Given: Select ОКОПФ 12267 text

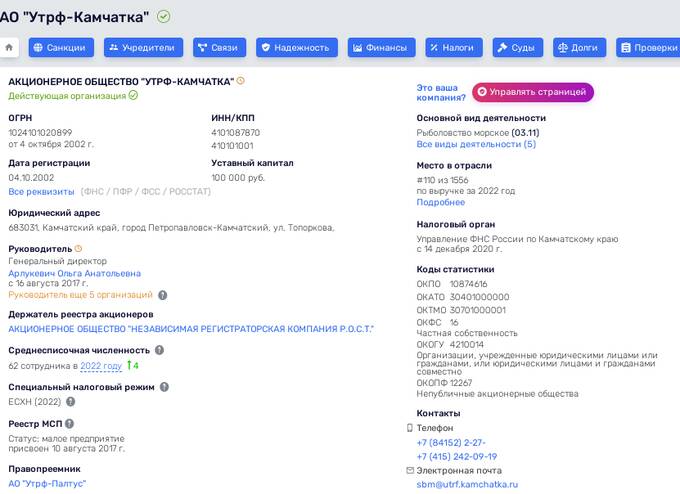Looking at the screenshot, I should pos(444,383).
